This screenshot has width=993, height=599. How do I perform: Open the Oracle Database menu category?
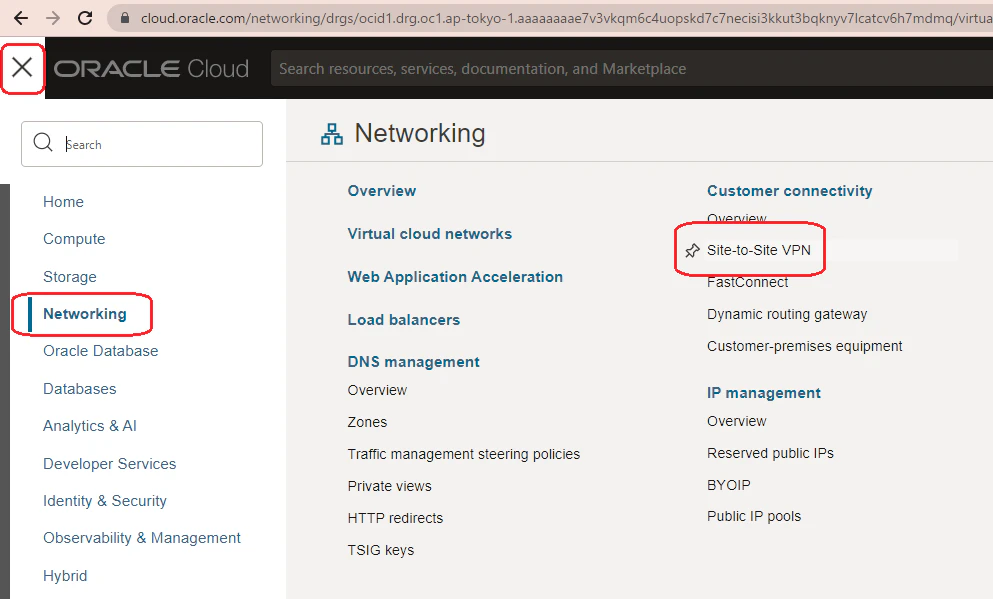pyautogui.click(x=101, y=351)
